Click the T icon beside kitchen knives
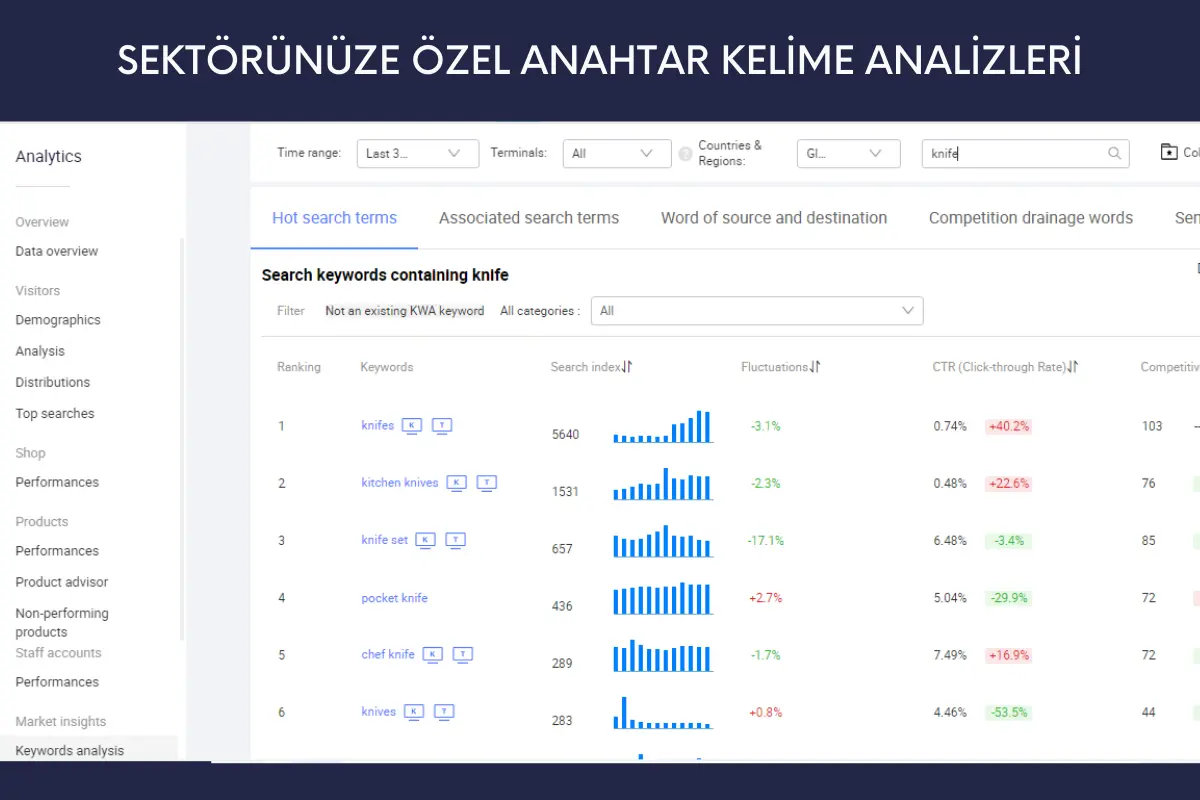The height and width of the screenshot is (800, 1200). [487, 483]
